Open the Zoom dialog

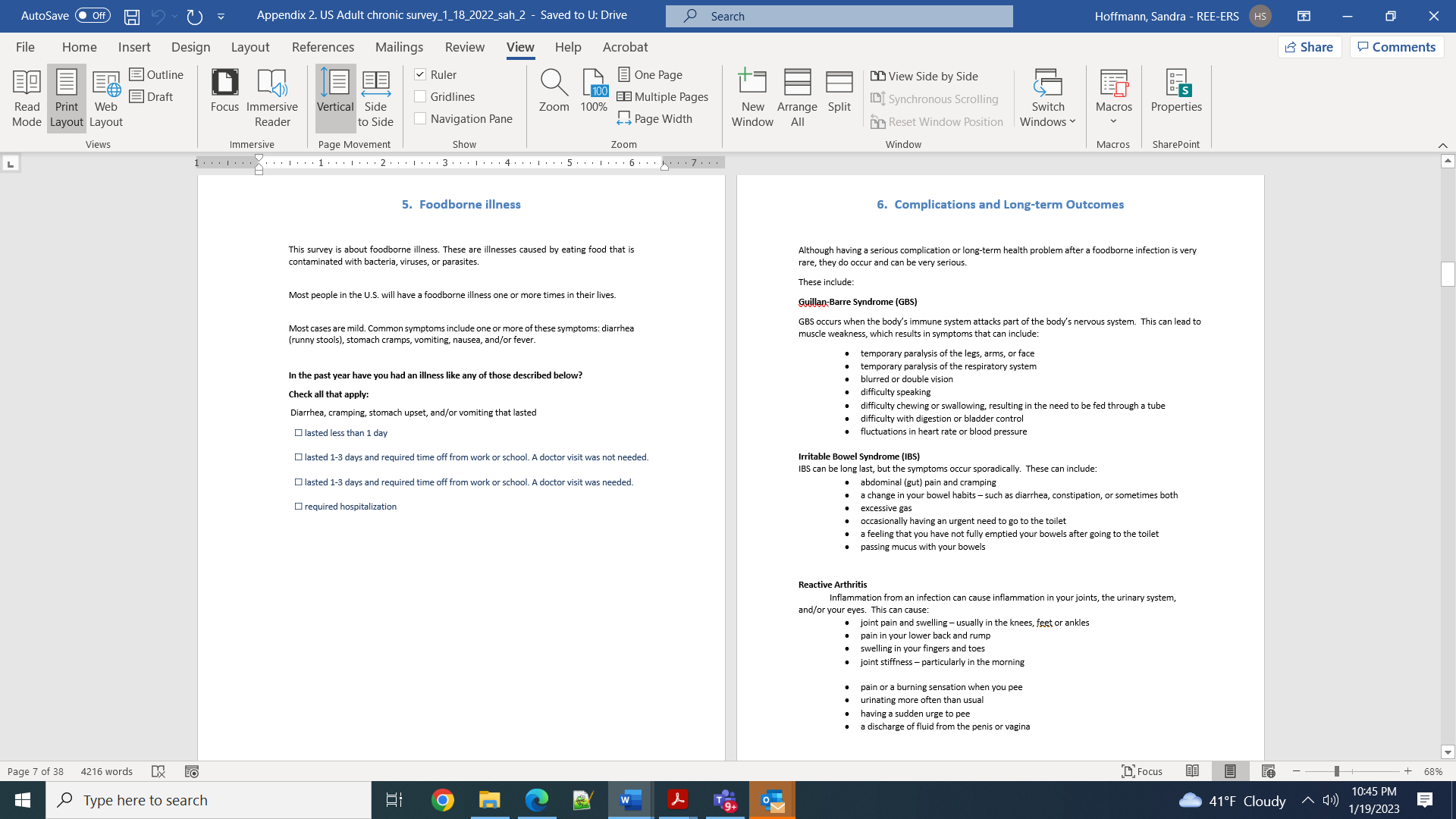click(x=554, y=91)
